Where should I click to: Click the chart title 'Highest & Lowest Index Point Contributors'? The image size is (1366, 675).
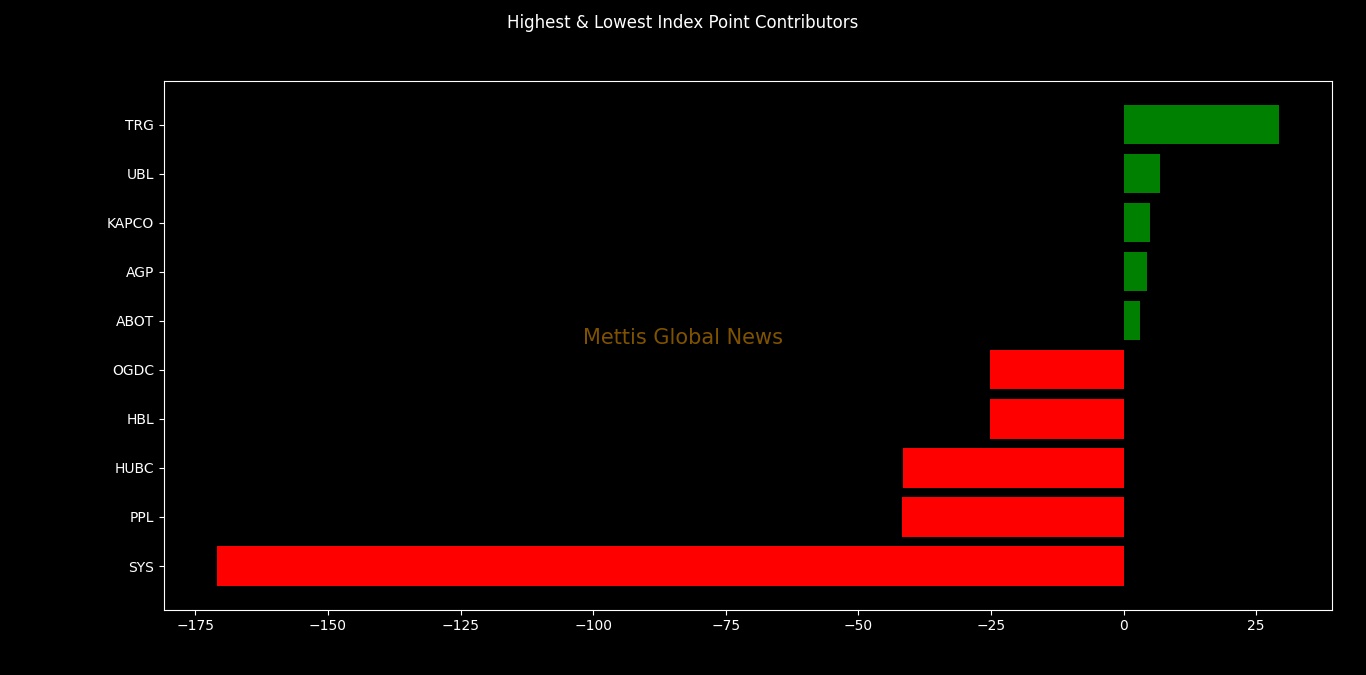(x=682, y=22)
